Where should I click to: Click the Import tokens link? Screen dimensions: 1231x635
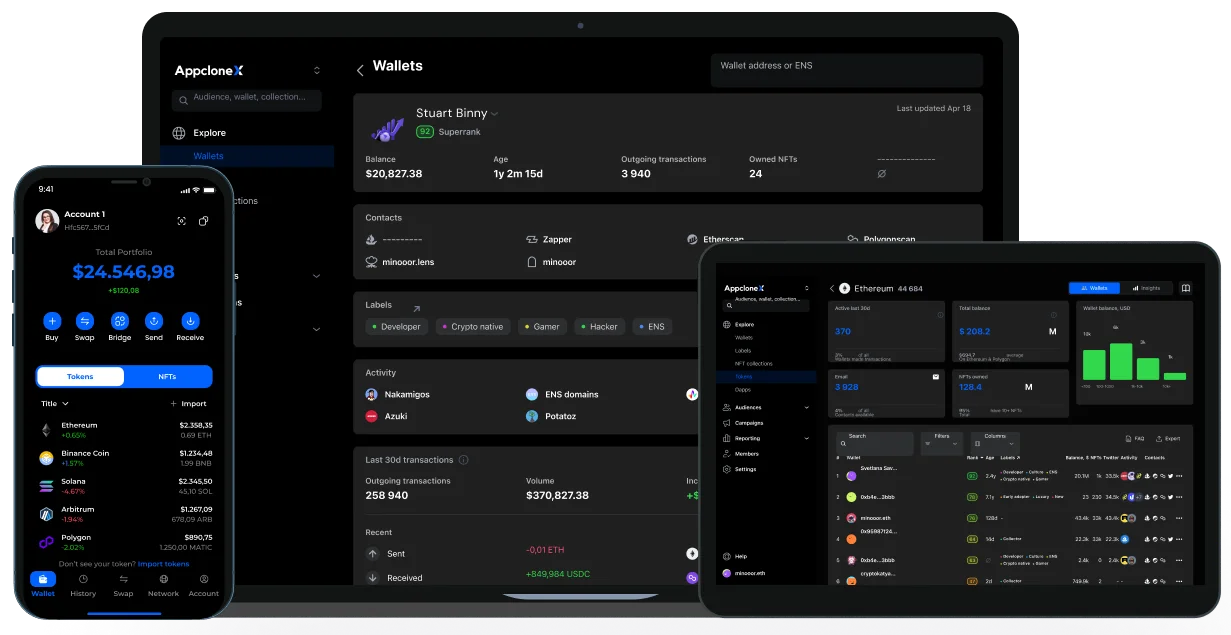164,564
